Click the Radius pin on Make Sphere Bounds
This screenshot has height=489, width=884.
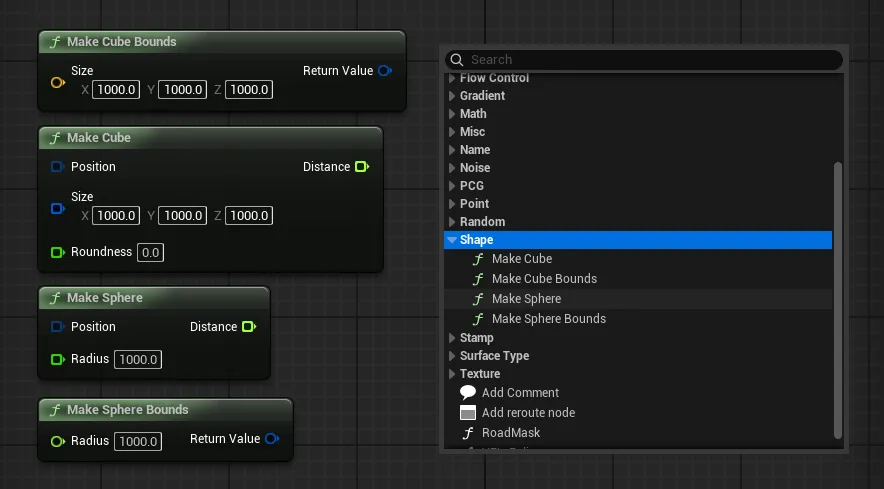coord(57,441)
